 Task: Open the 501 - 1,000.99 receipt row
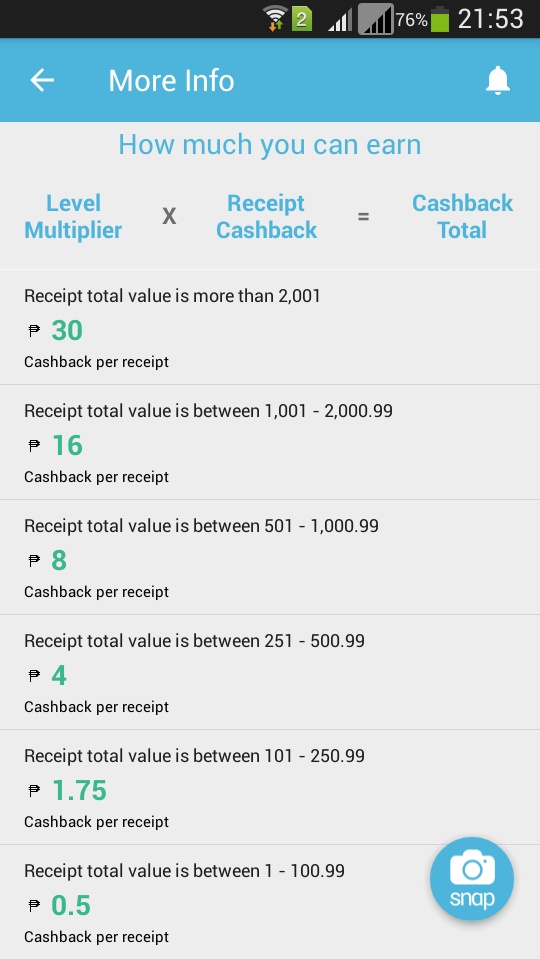click(270, 558)
